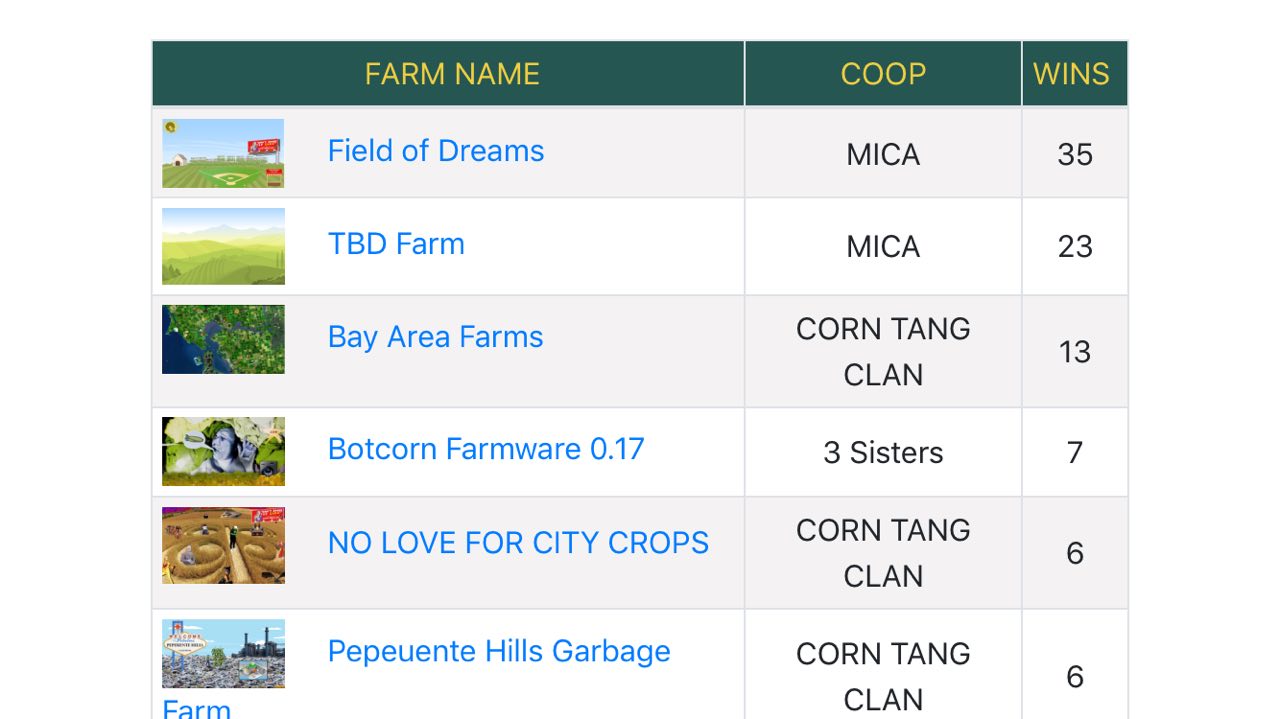Open the TBD Farm link
1280x719 pixels.
396,244
